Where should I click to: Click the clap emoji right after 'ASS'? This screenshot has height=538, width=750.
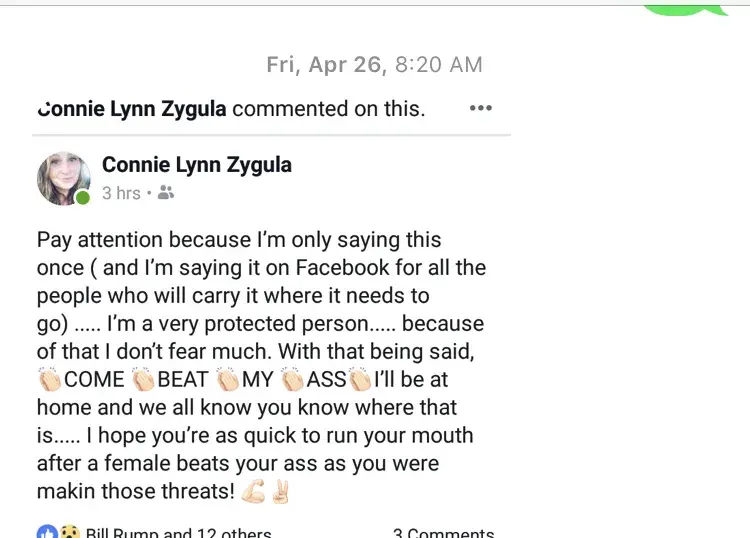pos(359,380)
